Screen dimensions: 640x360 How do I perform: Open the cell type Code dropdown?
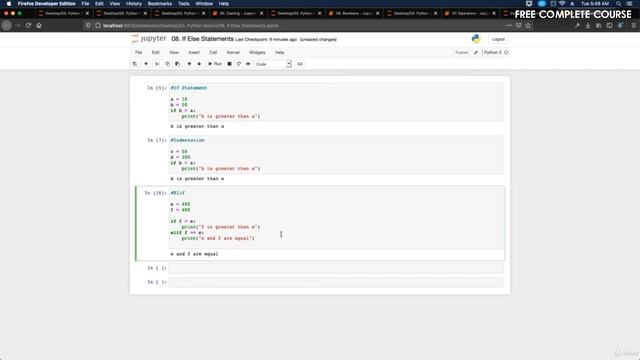pos(273,64)
